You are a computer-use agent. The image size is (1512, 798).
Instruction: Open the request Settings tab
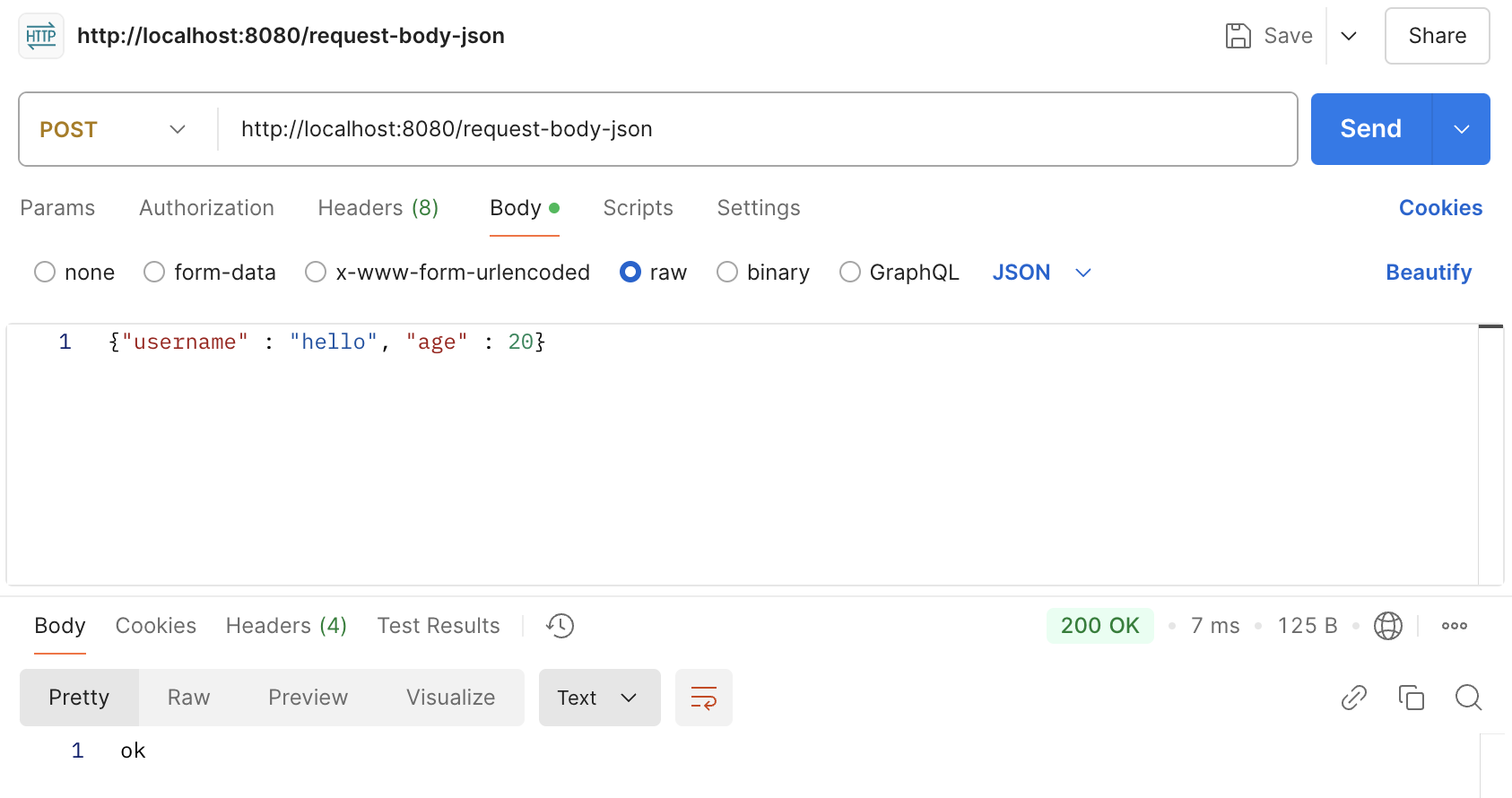pyautogui.click(x=759, y=208)
